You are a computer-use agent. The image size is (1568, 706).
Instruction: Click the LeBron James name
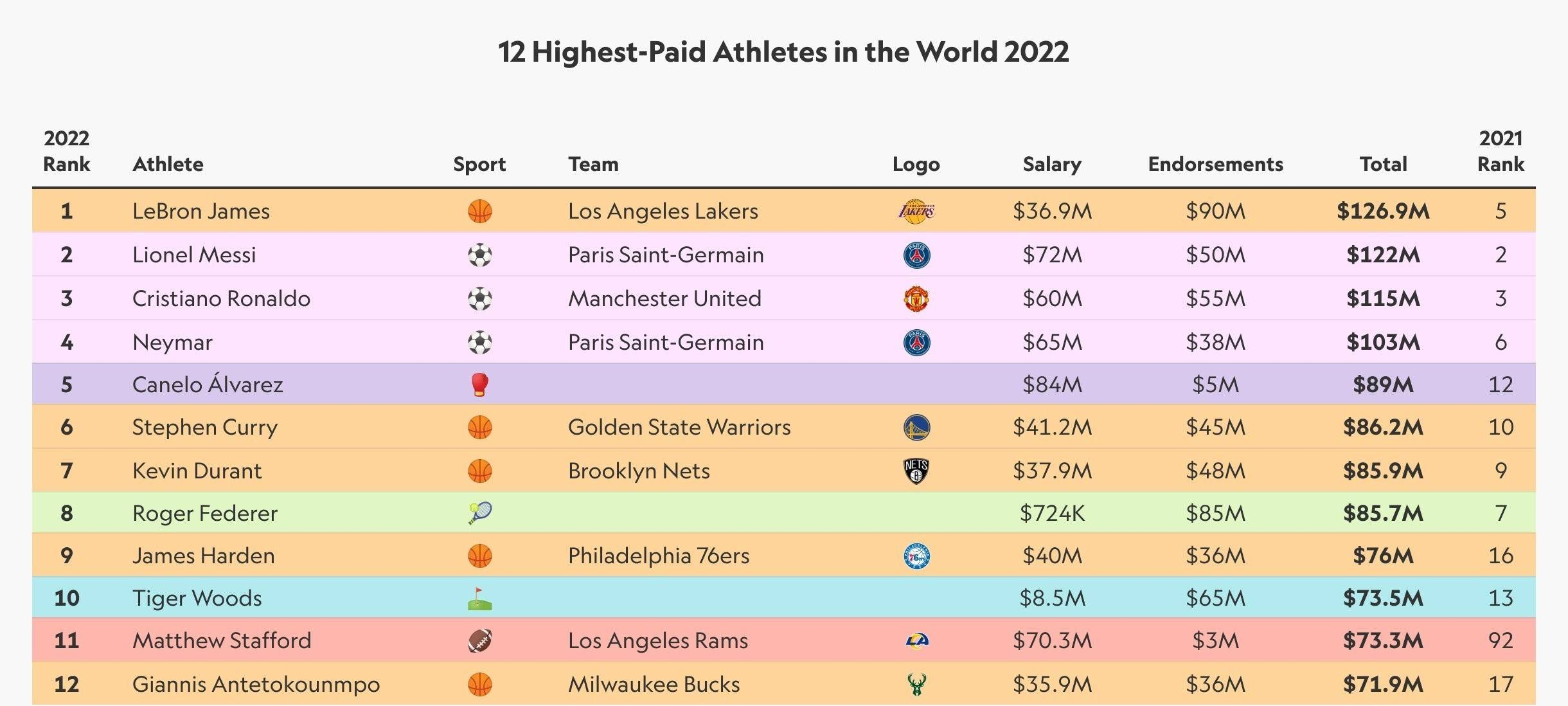[x=201, y=212]
